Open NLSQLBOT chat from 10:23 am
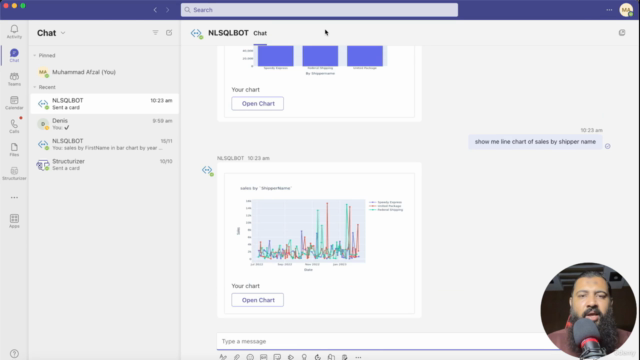 click(104, 104)
